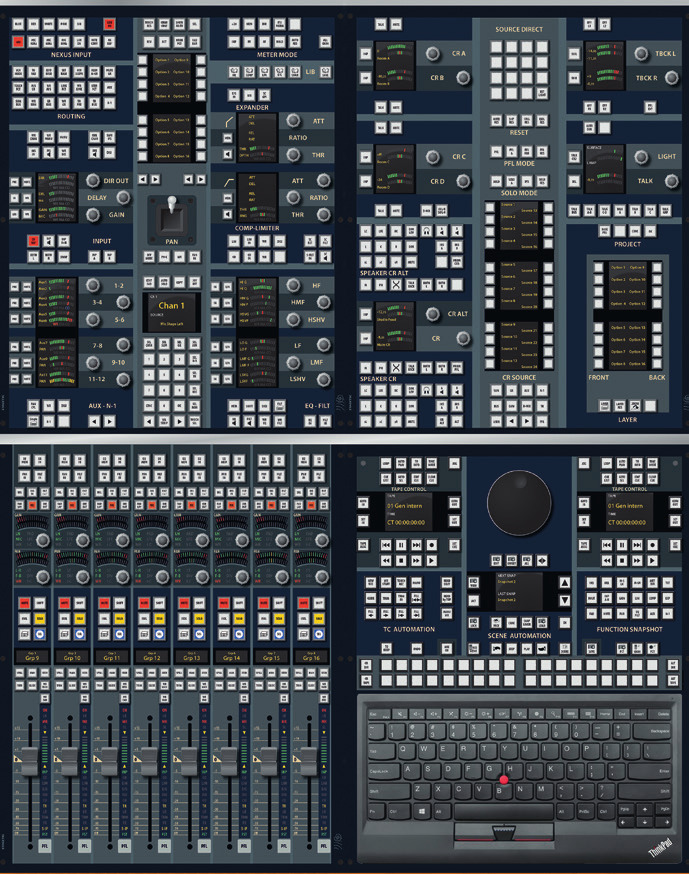689x874 pixels.
Task: Click the LIGHT knob
Action: 641,157
